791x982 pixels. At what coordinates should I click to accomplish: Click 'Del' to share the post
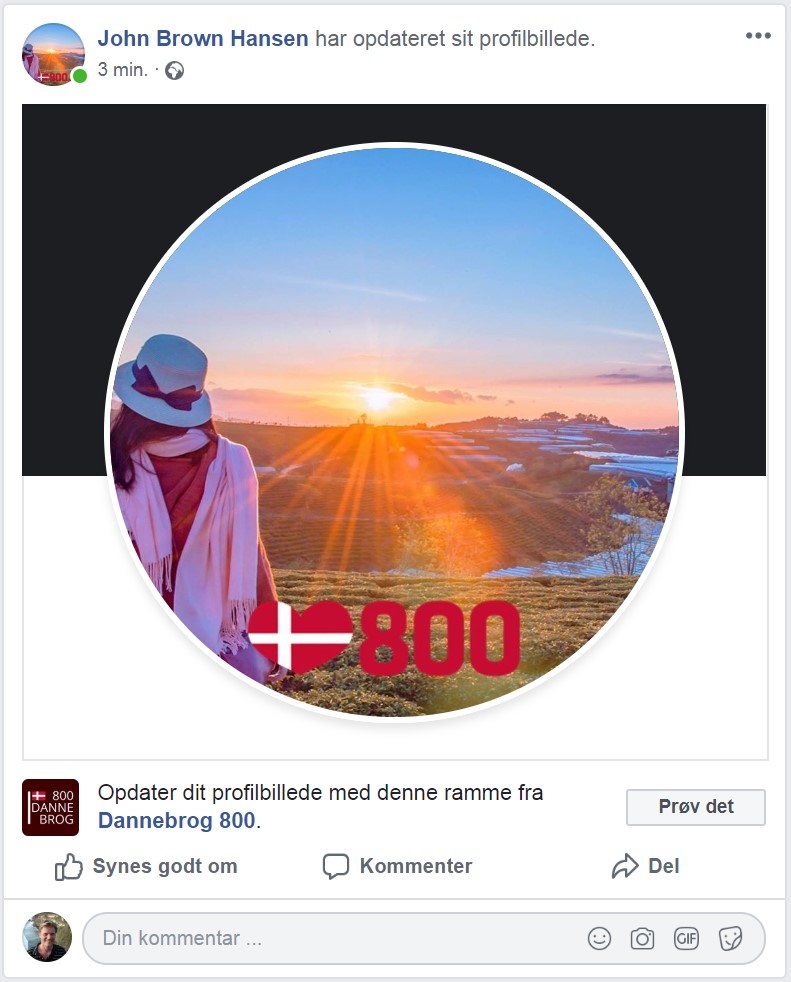click(x=663, y=866)
